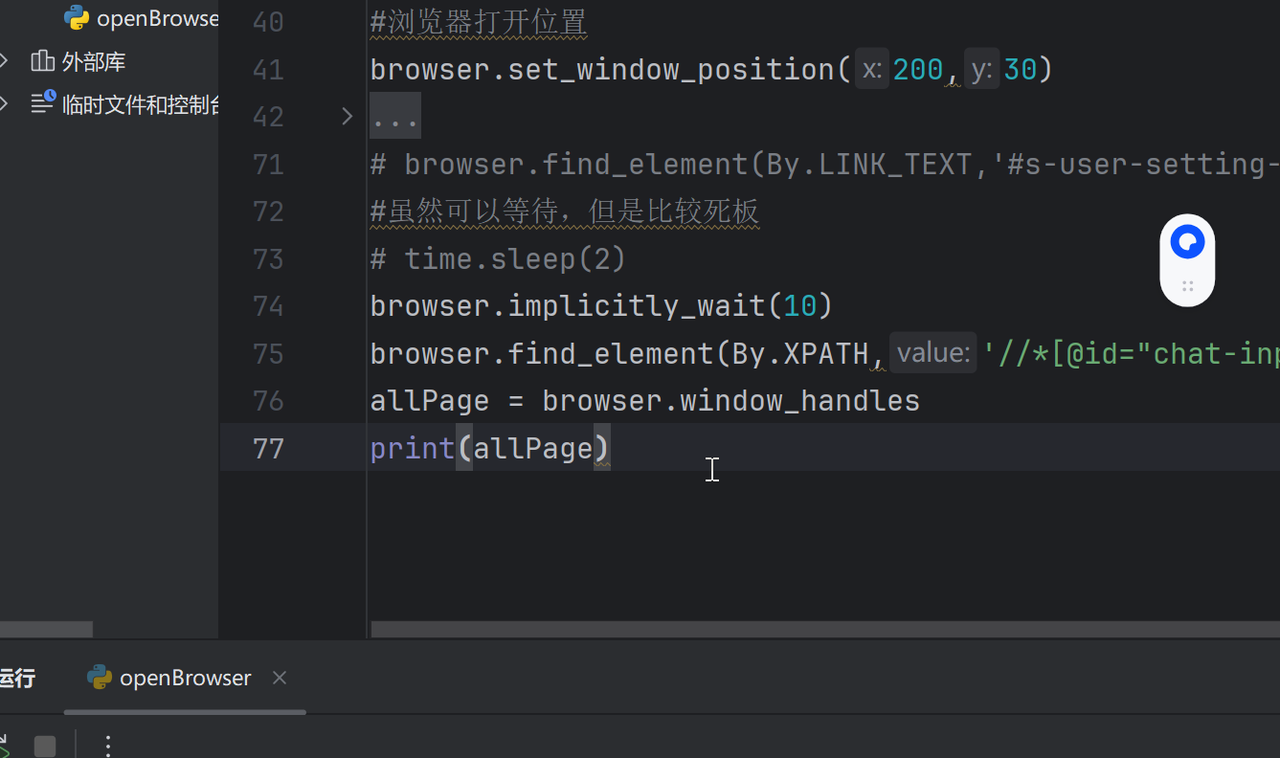Expand the folded code at line 42
The image size is (1280, 758).
click(347, 117)
